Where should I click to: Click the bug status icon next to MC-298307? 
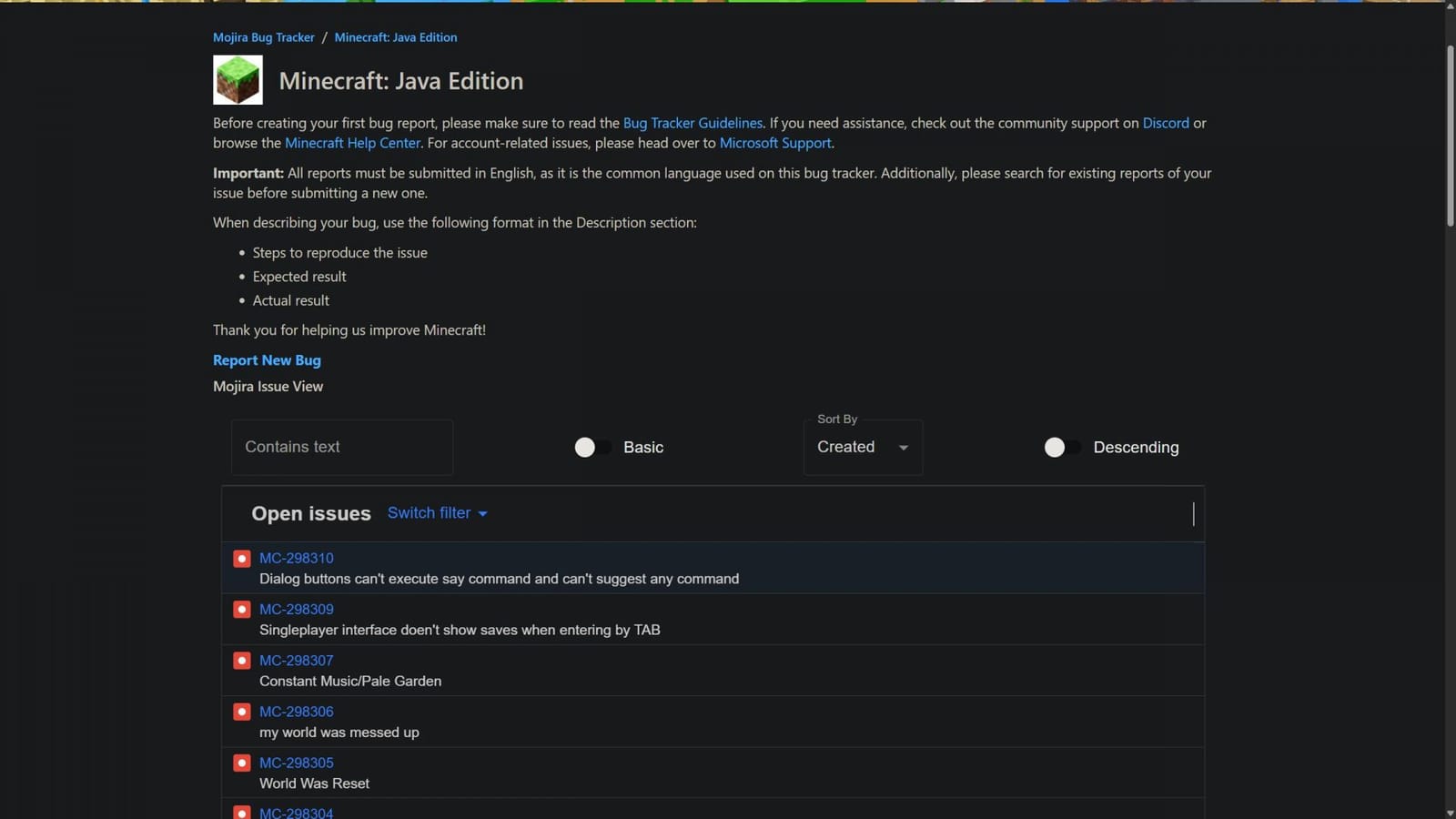[241, 660]
